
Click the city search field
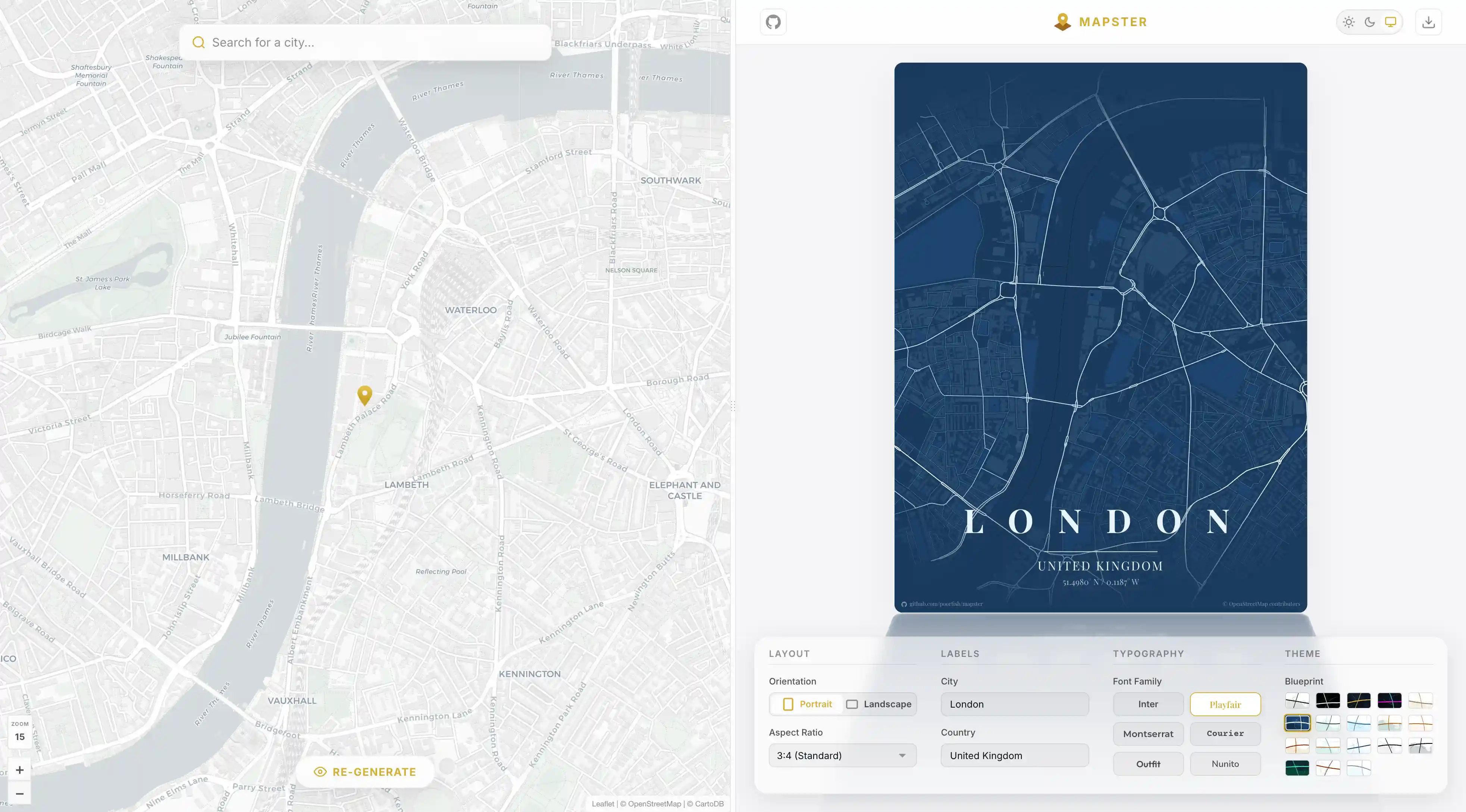click(364, 43)
